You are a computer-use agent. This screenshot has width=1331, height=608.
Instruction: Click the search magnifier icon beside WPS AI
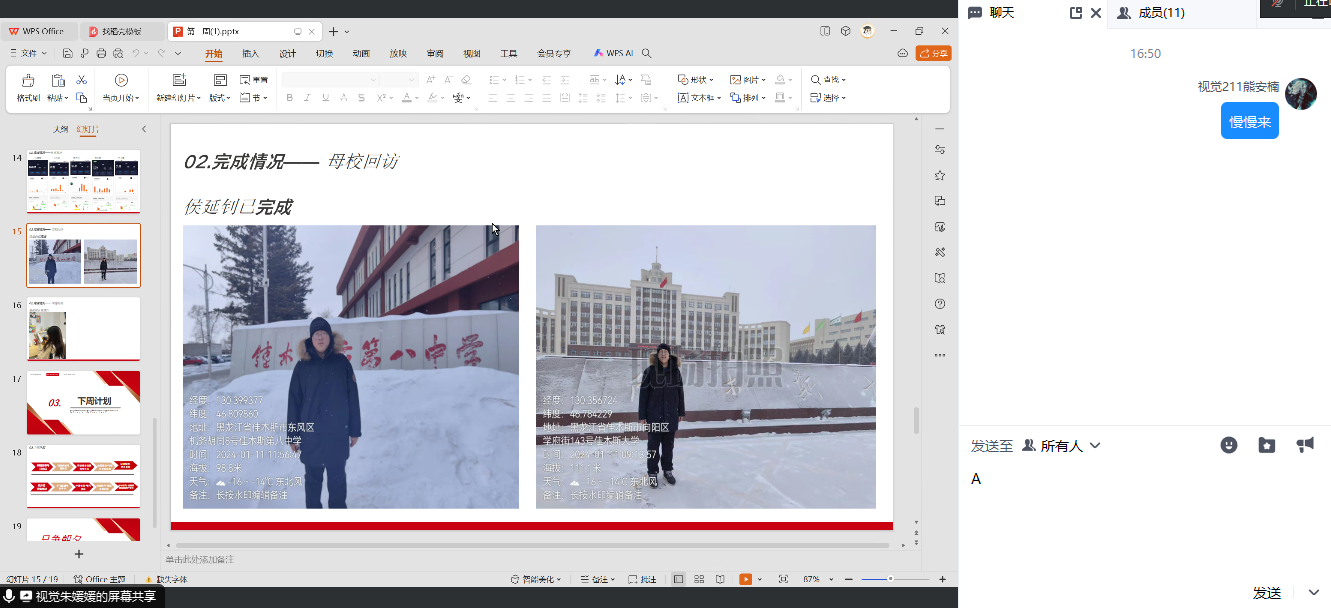click(x=647, y=53)
